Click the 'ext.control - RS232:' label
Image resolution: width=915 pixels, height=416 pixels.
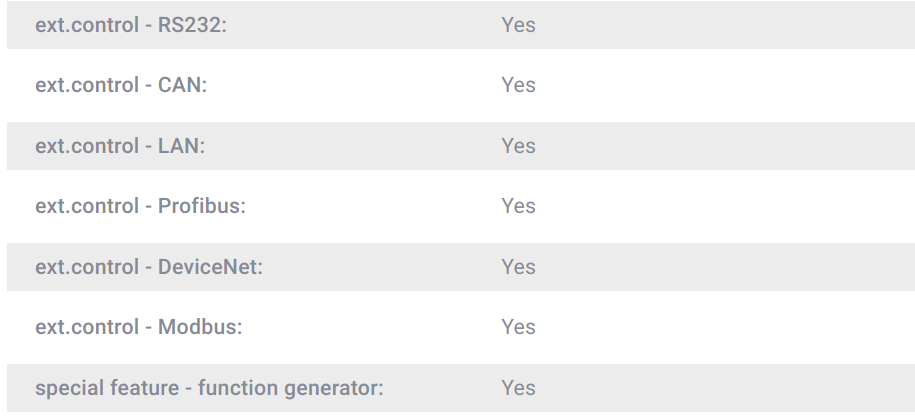[131, 25]
